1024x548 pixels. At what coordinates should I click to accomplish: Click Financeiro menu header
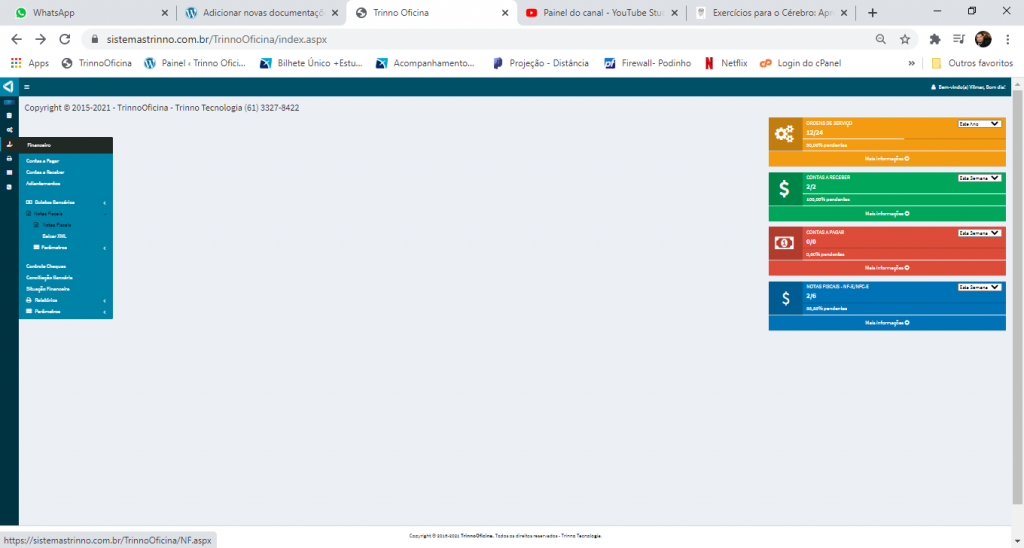pos(66,145)
